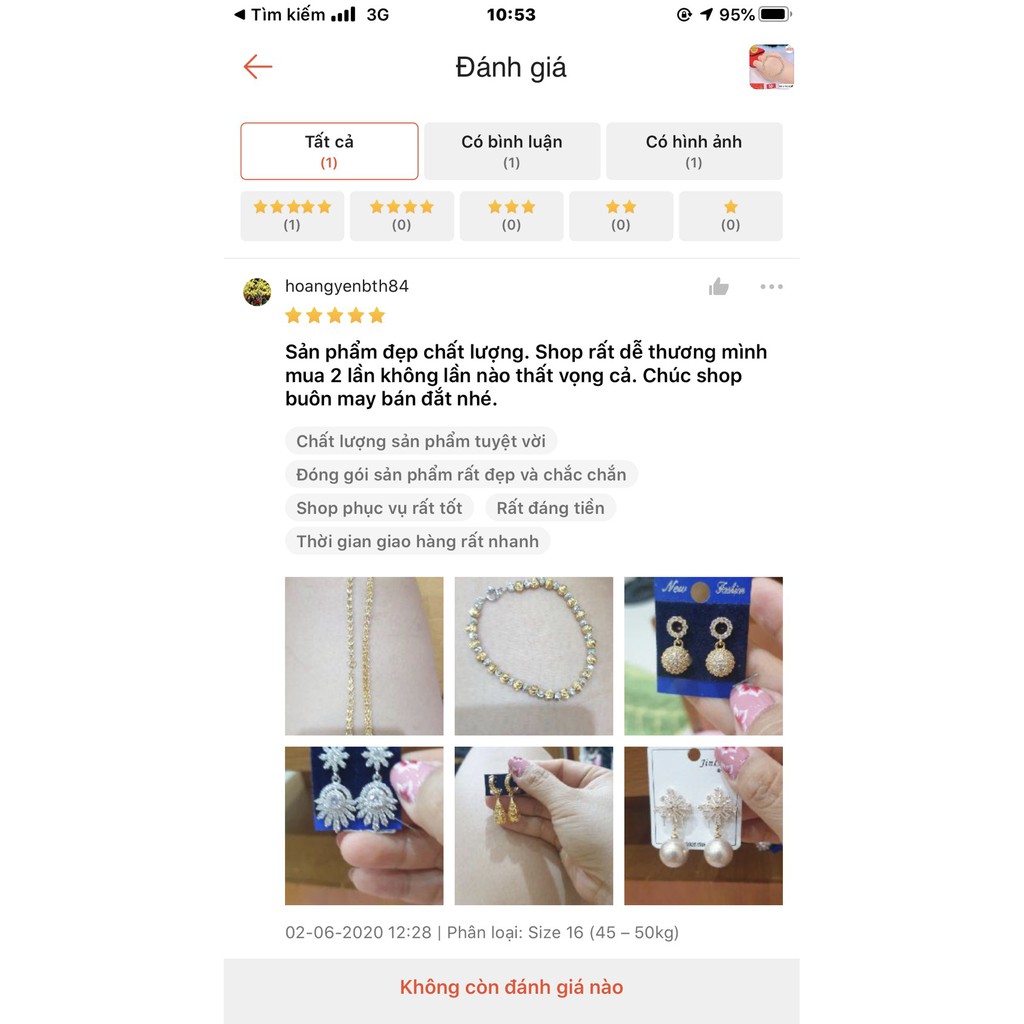Tap the username hoangyenbth84
The image size is (1024, 1024).
[347, 286]
